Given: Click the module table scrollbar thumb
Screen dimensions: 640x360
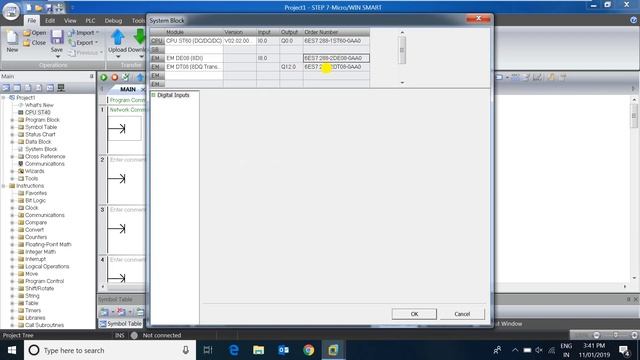Looking at the screenshot, I should pyautogui.click(x=402, y=50).
